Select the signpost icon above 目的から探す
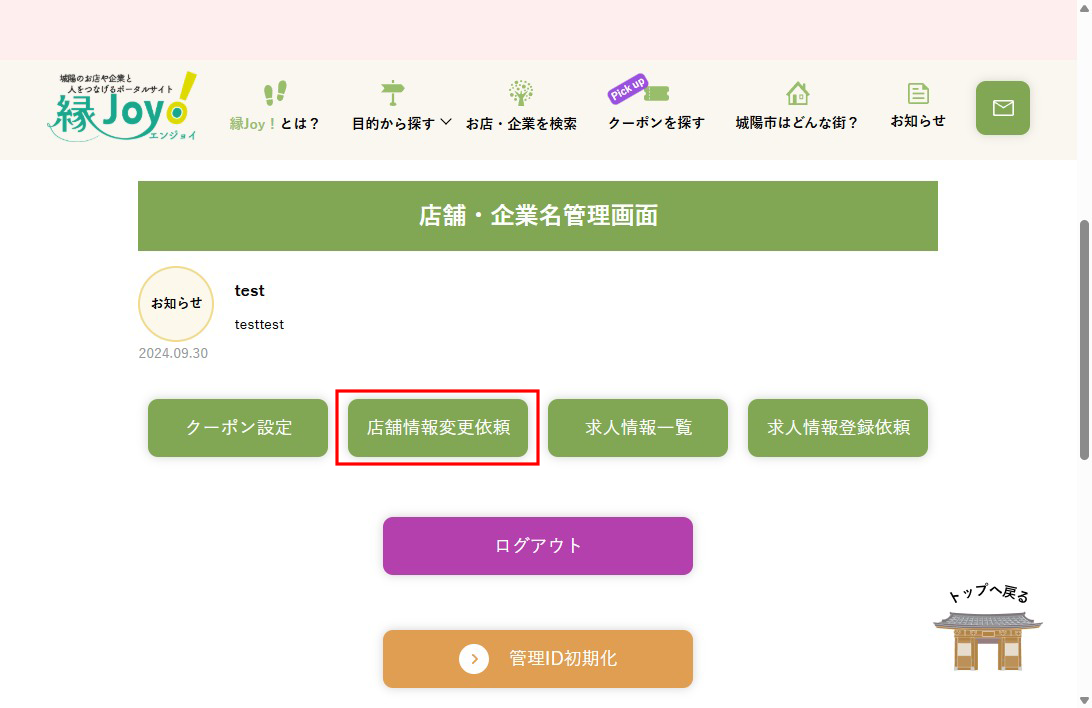 click(x=392, y=92)
